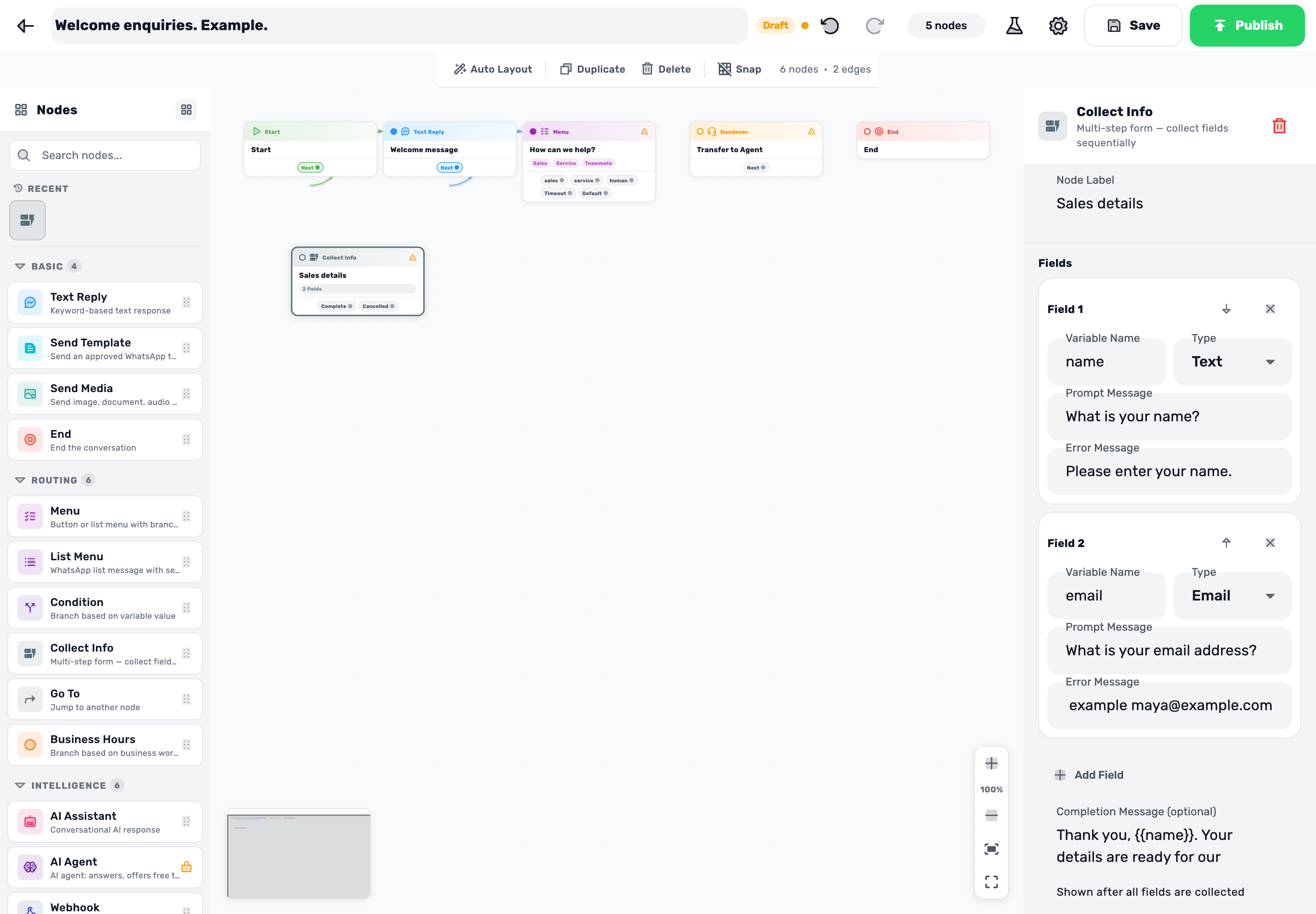Click Completion Message text field
This screenshot has height=914, width=1316.
coord(1169,846)
